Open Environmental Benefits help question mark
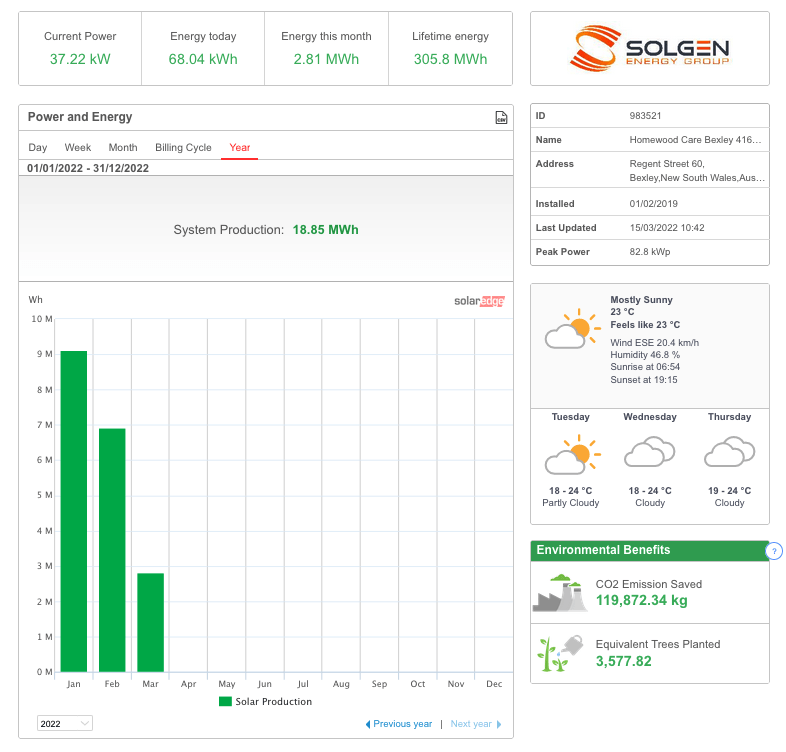Image resolution: width=786 pixels, height=752 pixels. click(774, 550)
